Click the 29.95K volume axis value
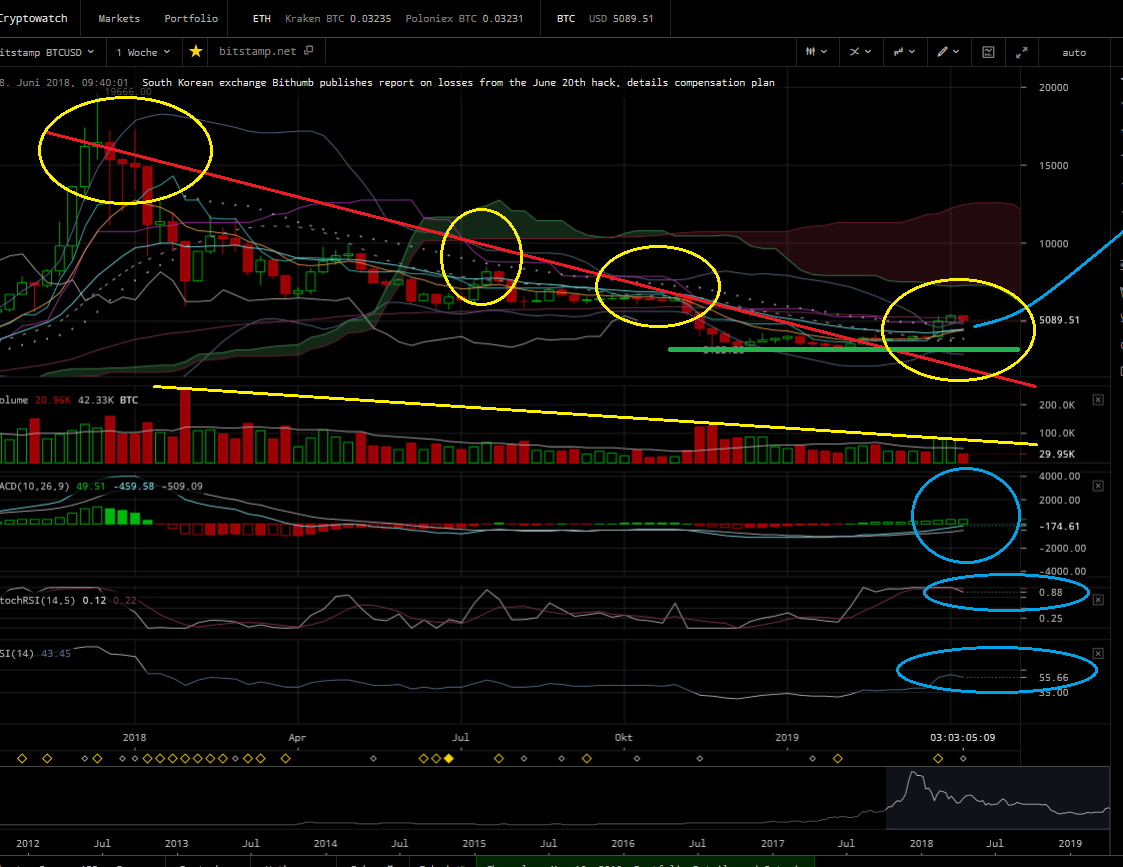Viewport: 1123px width, 867px height. click(x=1056, y=455)
